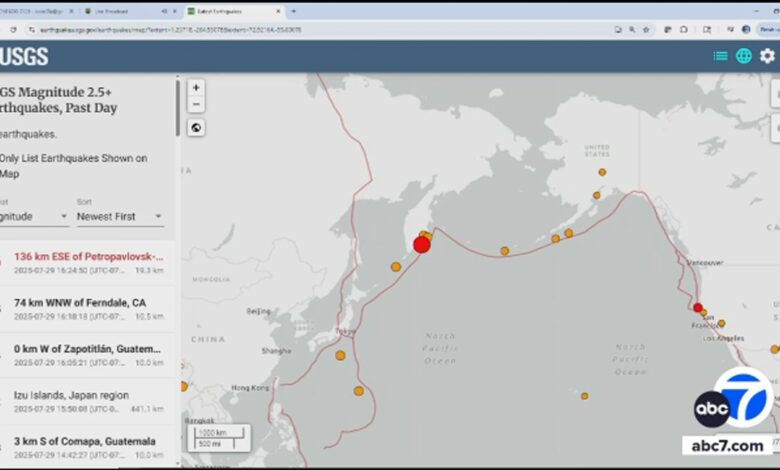
Task: Switch to the Latest Earthquakes tab
Action: [x=234, y=11]
